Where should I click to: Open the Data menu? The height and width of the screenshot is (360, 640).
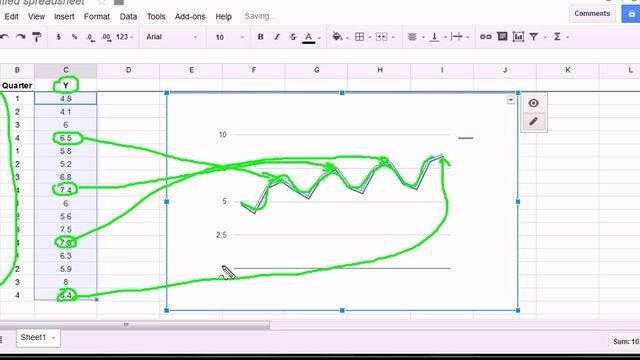click(x=128, y=16)
